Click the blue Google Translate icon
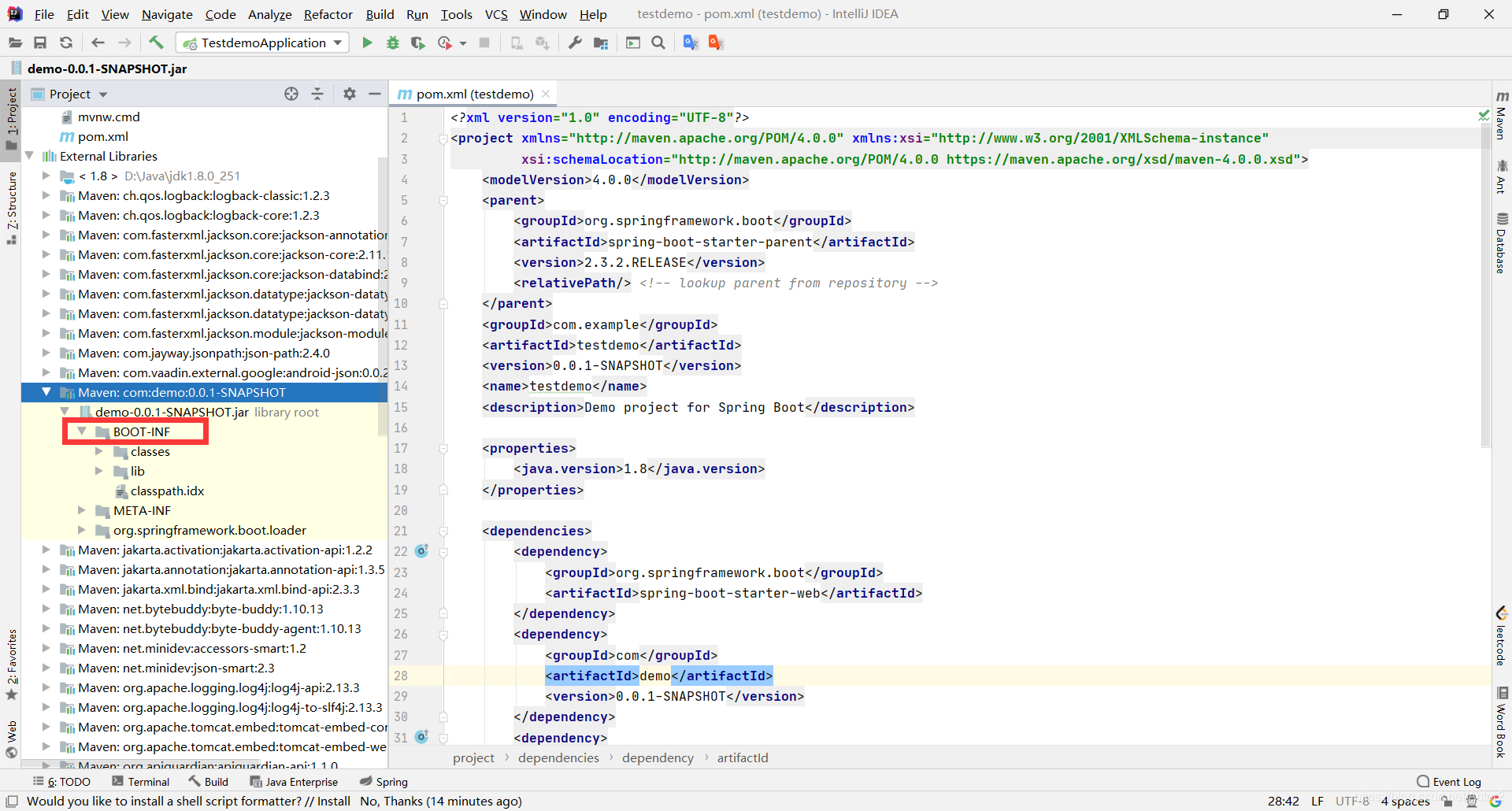The height and width of the screenshot is (811, 1512). coord(691,43)
